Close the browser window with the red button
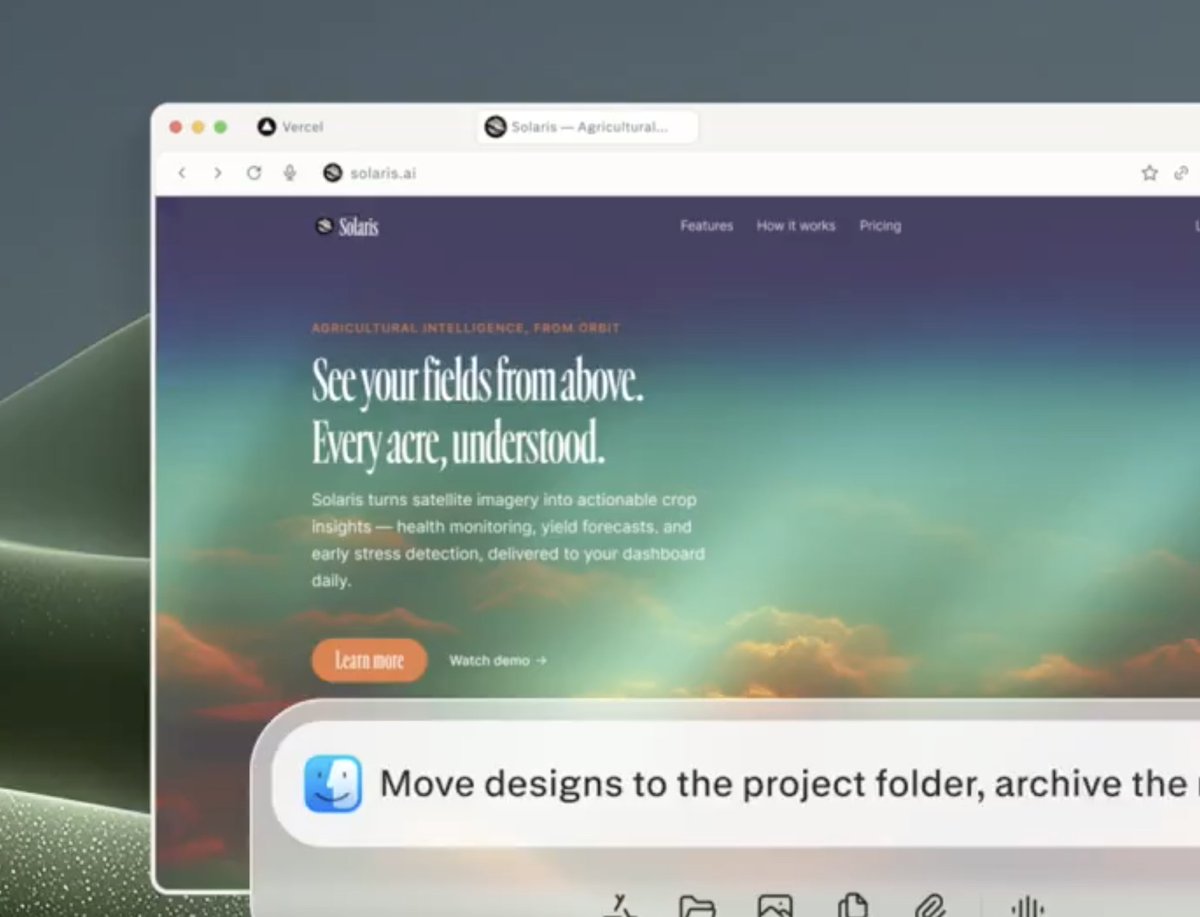This screenshot has width=1200, height=917. pos(176,127)
